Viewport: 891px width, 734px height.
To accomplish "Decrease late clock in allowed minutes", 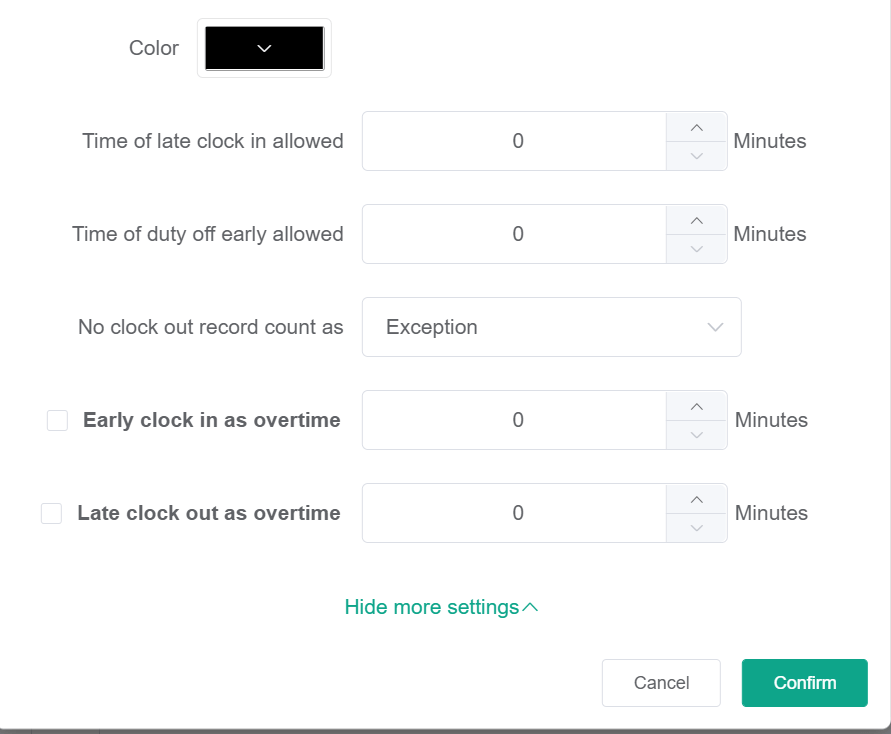I will [x=697, y=156].
